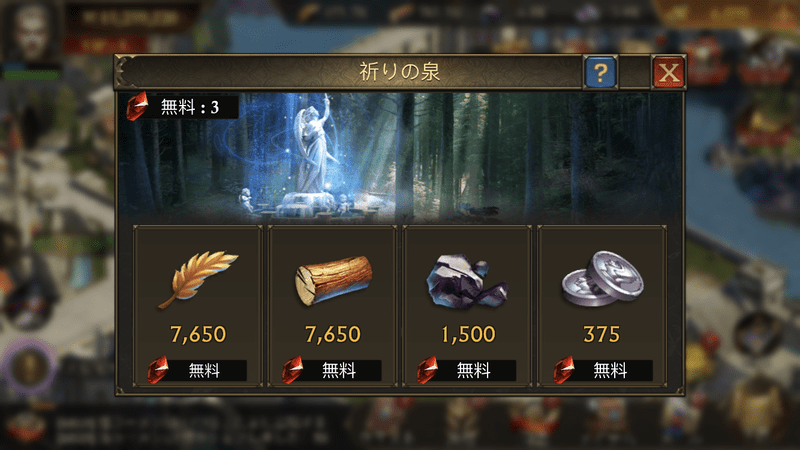Image resolution: width=800 pixels, height=450 pixels.
Task: Click the silver coins icon
Action: (x=603, y=279)
